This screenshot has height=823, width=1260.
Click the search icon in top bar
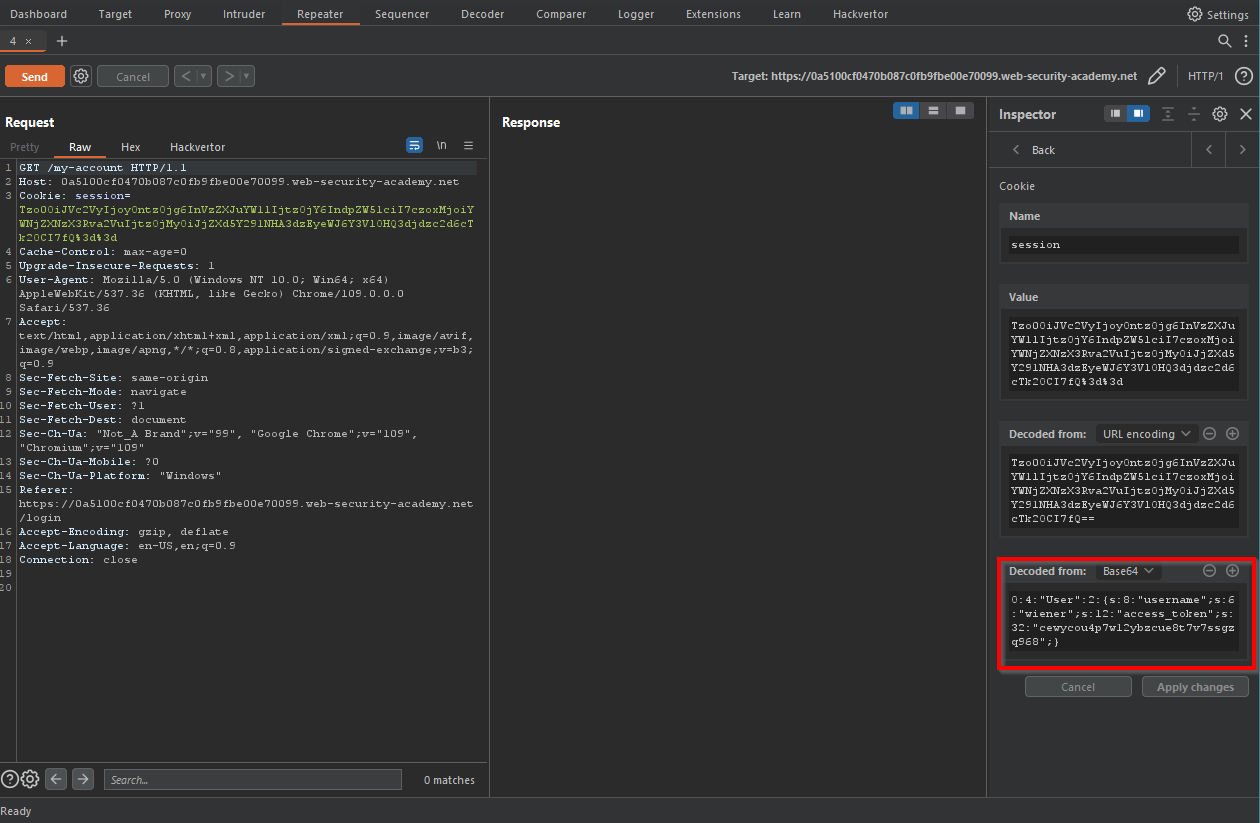pos(1224,41)
